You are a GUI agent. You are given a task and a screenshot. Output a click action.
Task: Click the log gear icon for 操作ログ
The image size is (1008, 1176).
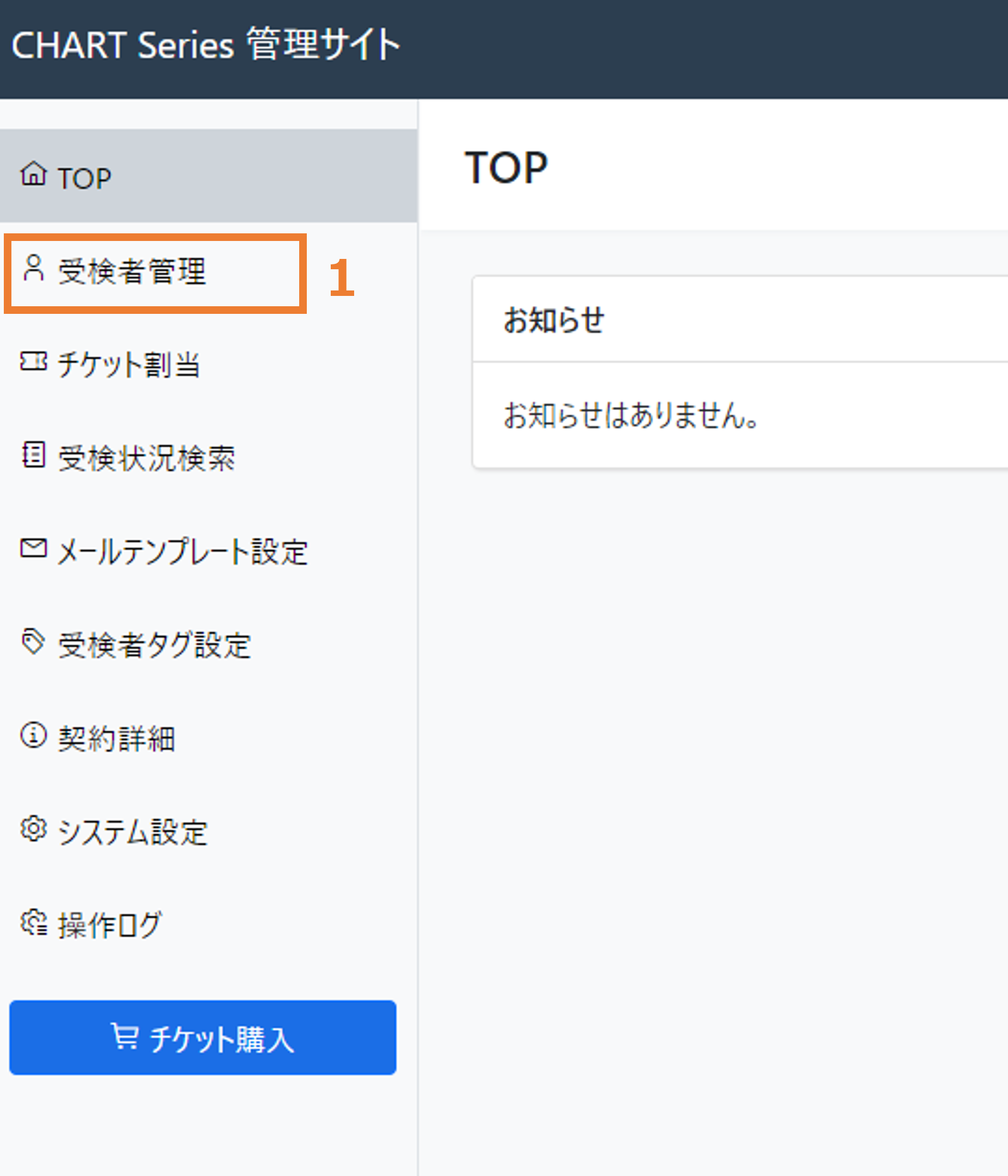point(34,923)
